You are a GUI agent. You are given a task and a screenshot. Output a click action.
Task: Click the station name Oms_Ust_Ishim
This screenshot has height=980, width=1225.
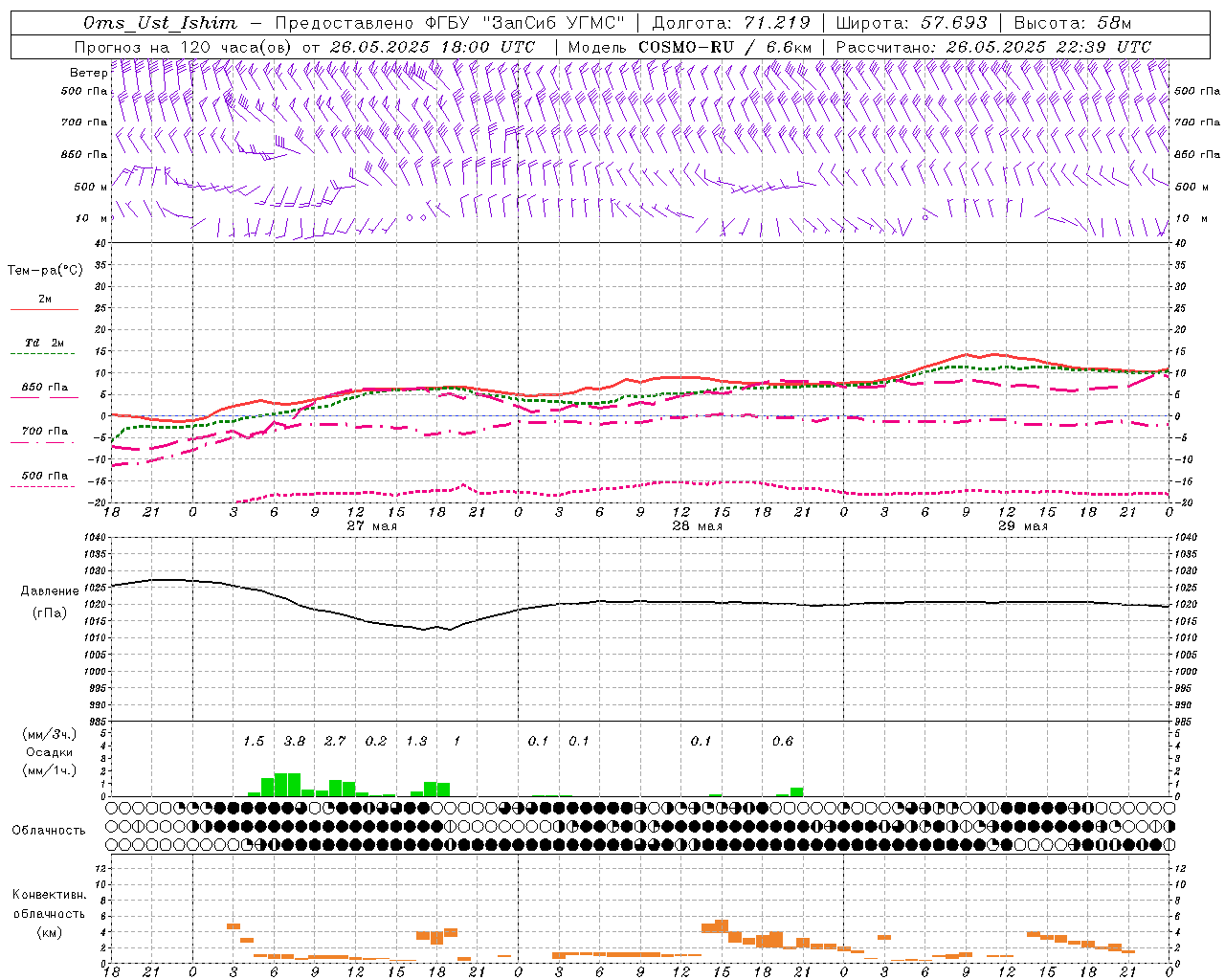point(160,23)
